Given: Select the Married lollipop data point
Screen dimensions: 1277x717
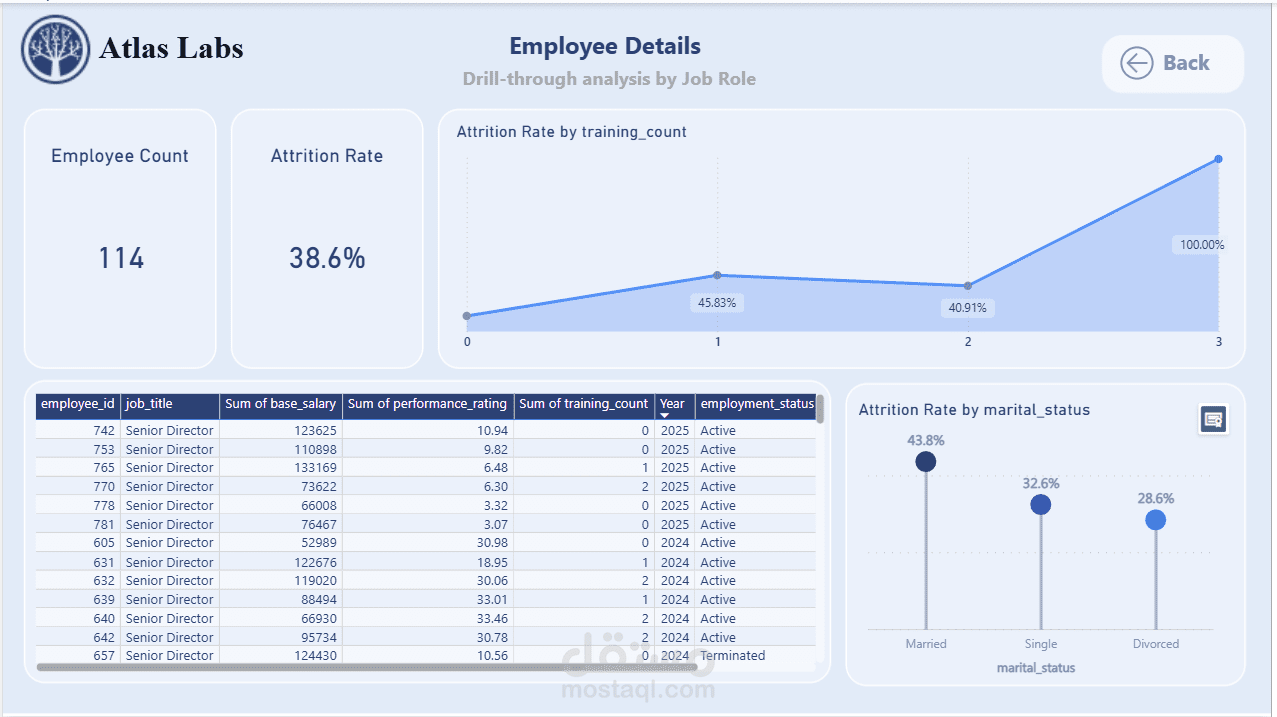Looking at the screenshot, I should point(926,461).
